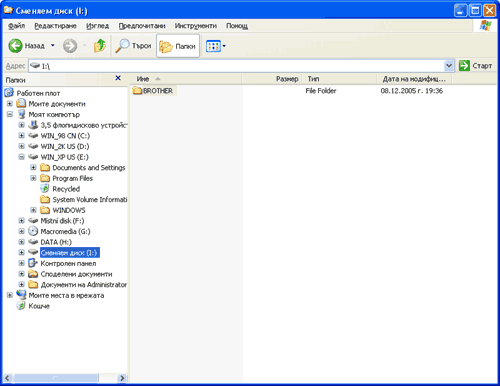Open the Файл menu
The image size is (500, 386).
click(16, 26)
